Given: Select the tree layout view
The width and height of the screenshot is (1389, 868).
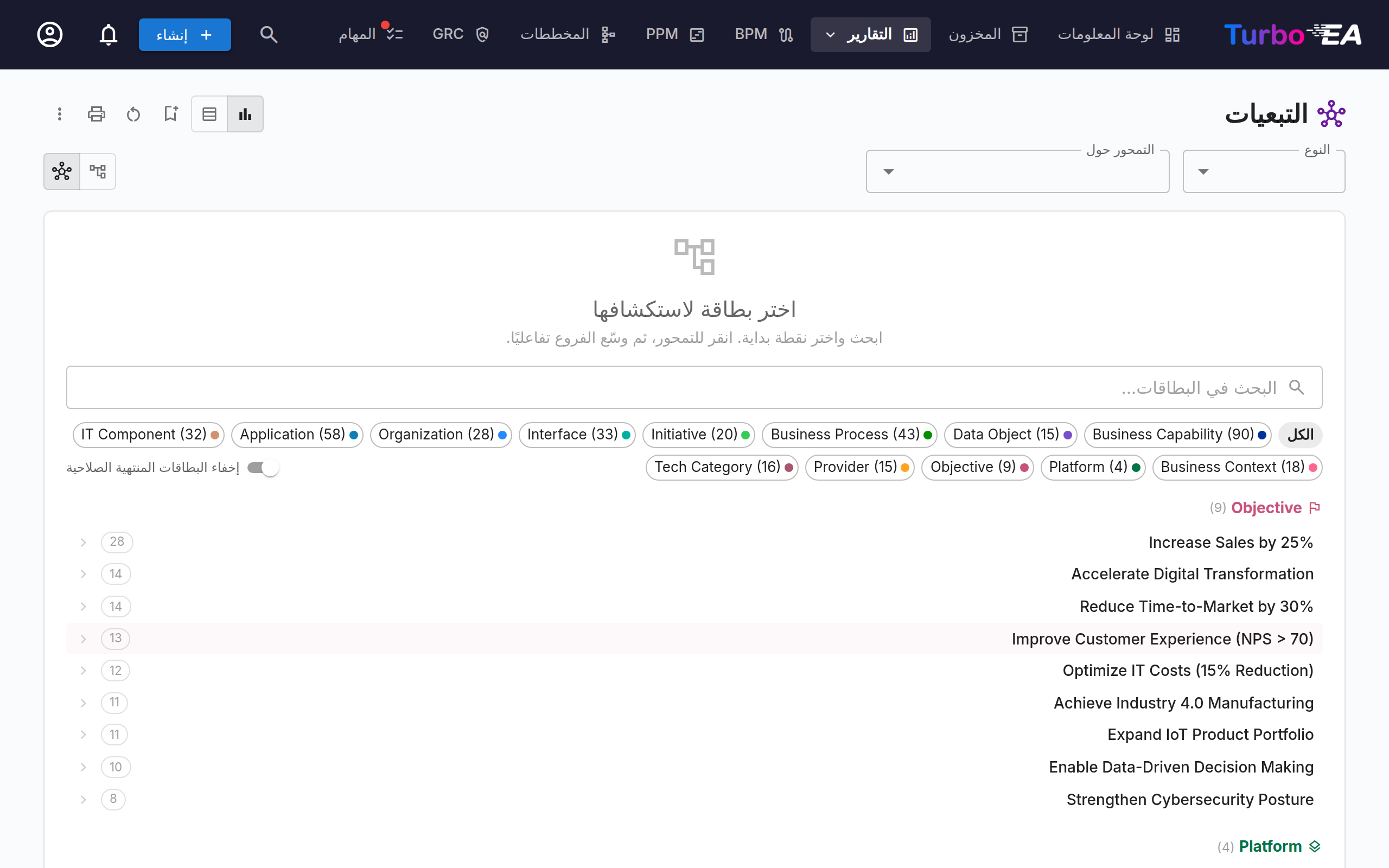Looking at the screenshot, I should pos(98,171).
